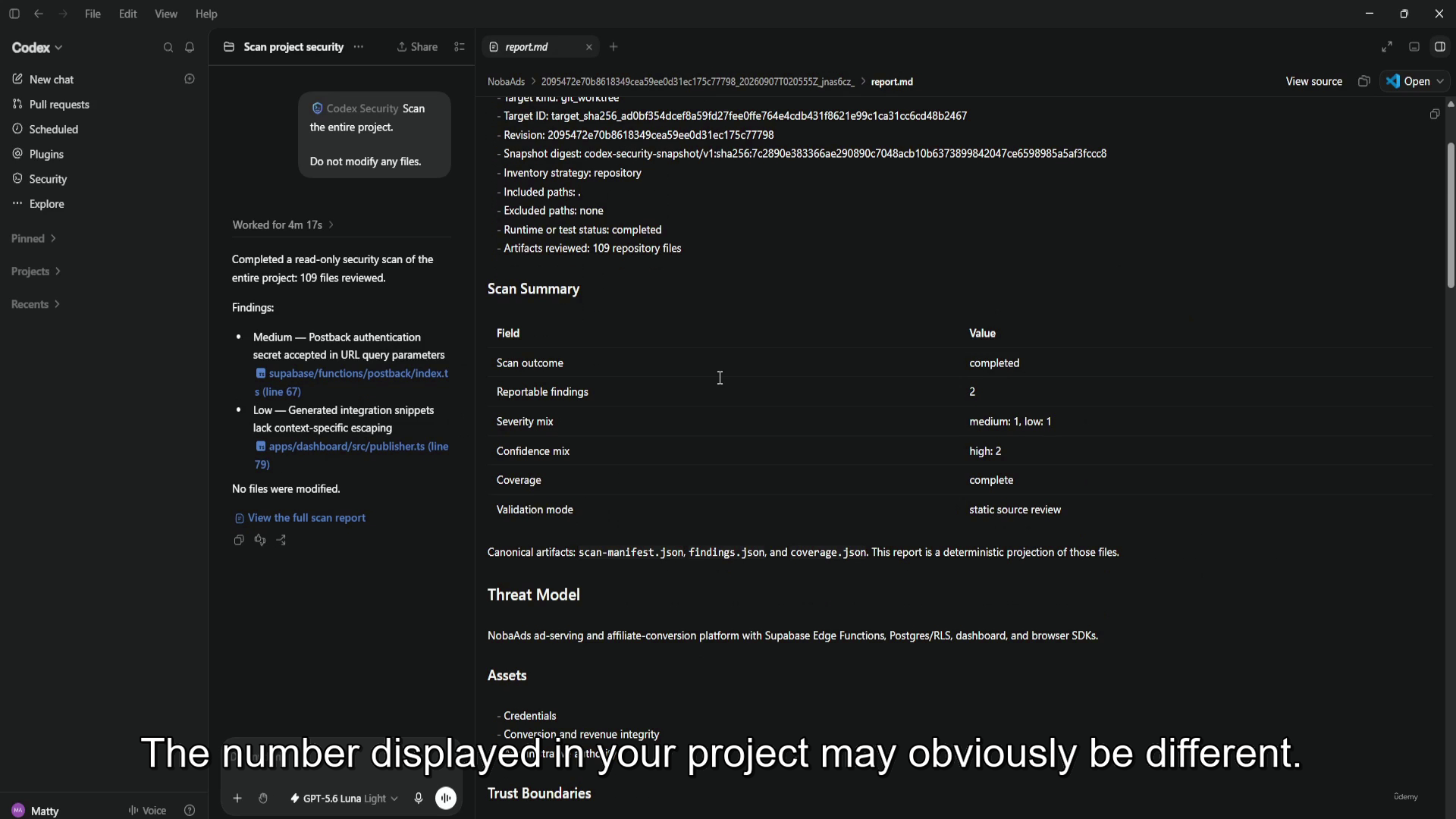This screenshot has height=819, width=1456.
Task: Open the Help menu
Action: coord(206,14)
